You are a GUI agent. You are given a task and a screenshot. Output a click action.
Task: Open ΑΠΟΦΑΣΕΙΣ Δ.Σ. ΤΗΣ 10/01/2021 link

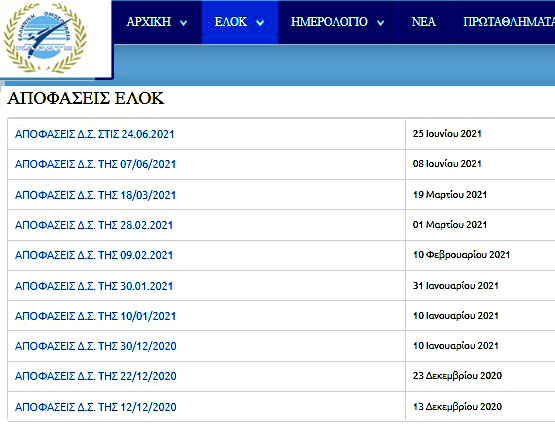(x=95, y=316)
